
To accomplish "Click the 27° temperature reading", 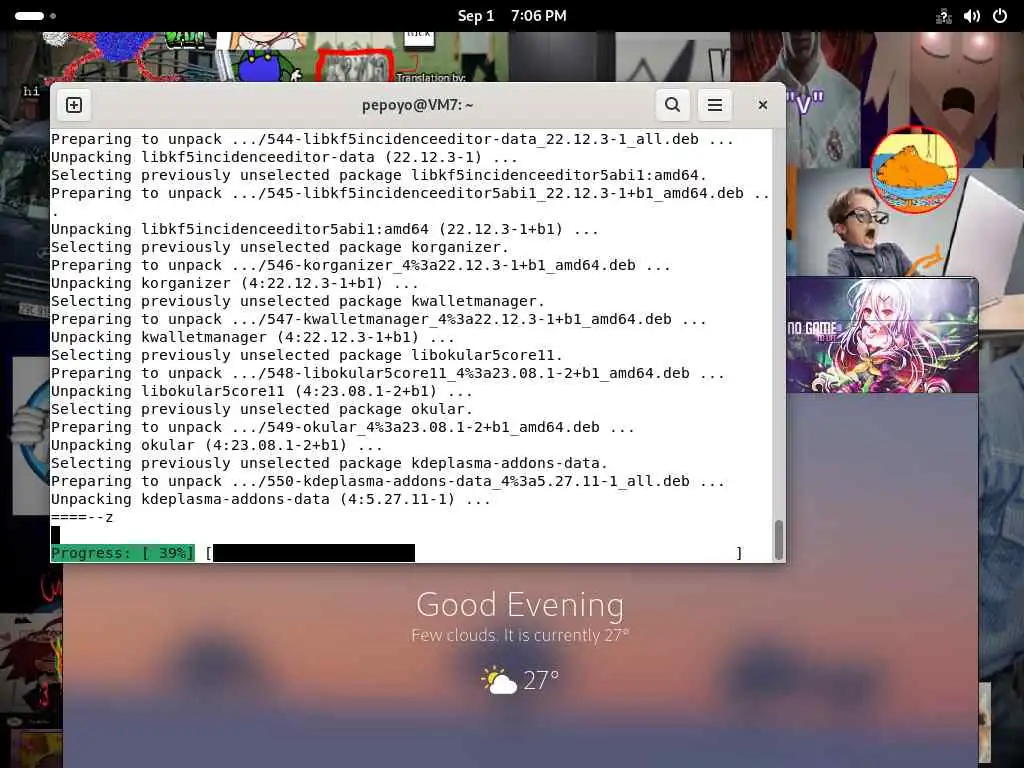I will pos(541,680).
